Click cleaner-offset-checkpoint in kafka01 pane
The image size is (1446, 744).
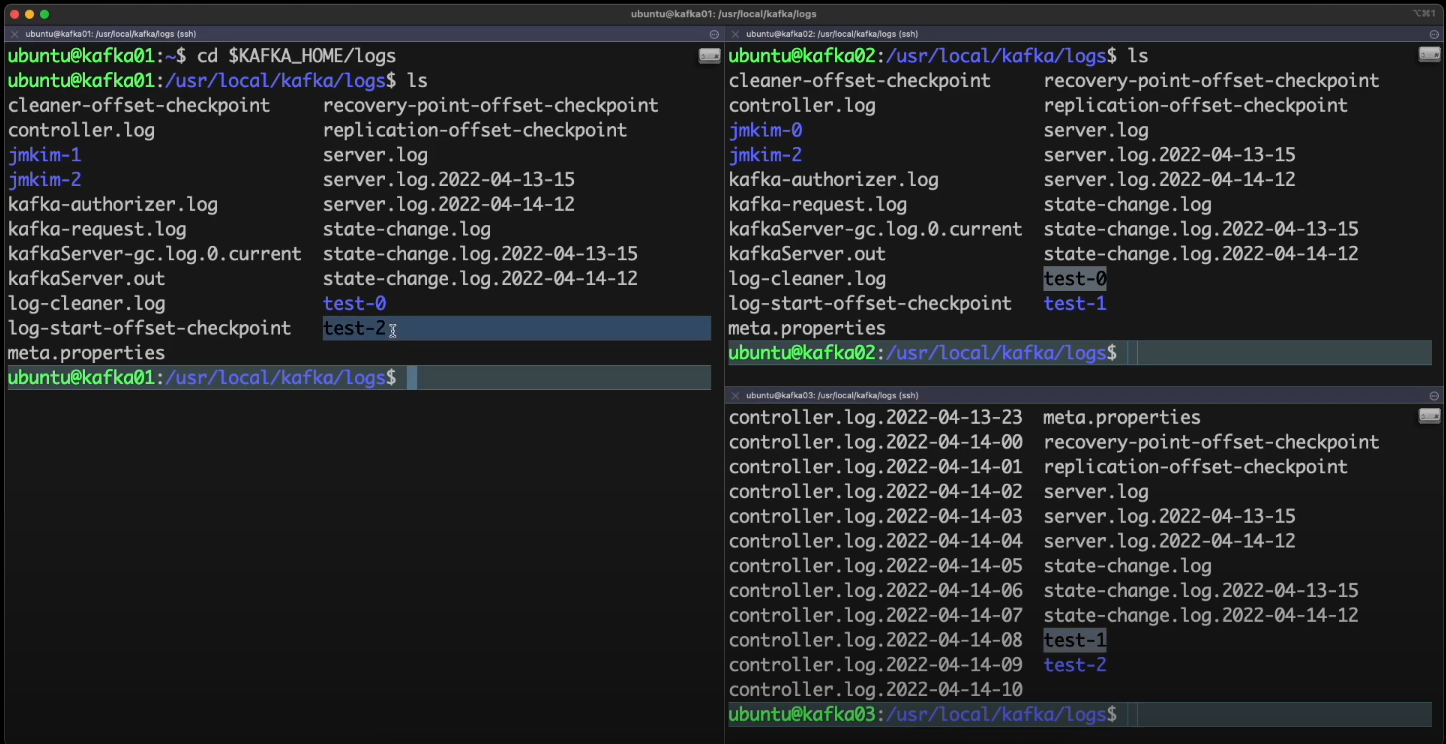tap(139, 105)
